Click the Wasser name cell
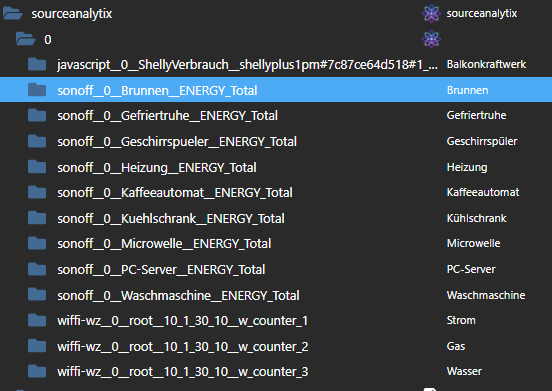Viewport: 552px width, 391px height. tap(464, 372)
